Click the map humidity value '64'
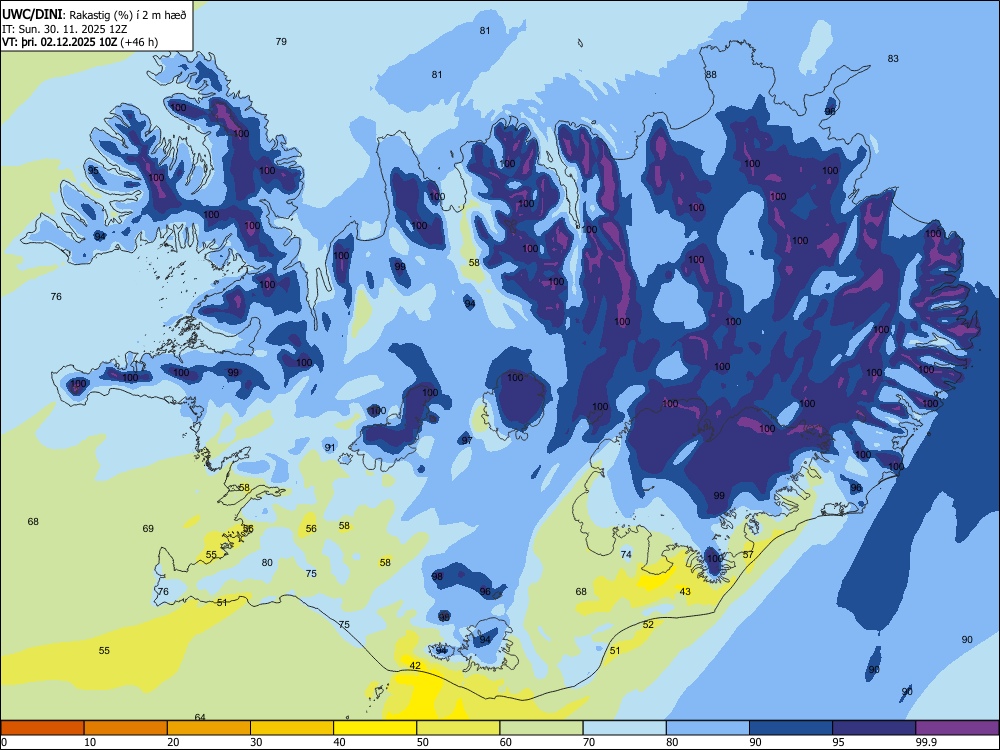This screenshot has width=1000, height=750. click(x=200, y=717)
